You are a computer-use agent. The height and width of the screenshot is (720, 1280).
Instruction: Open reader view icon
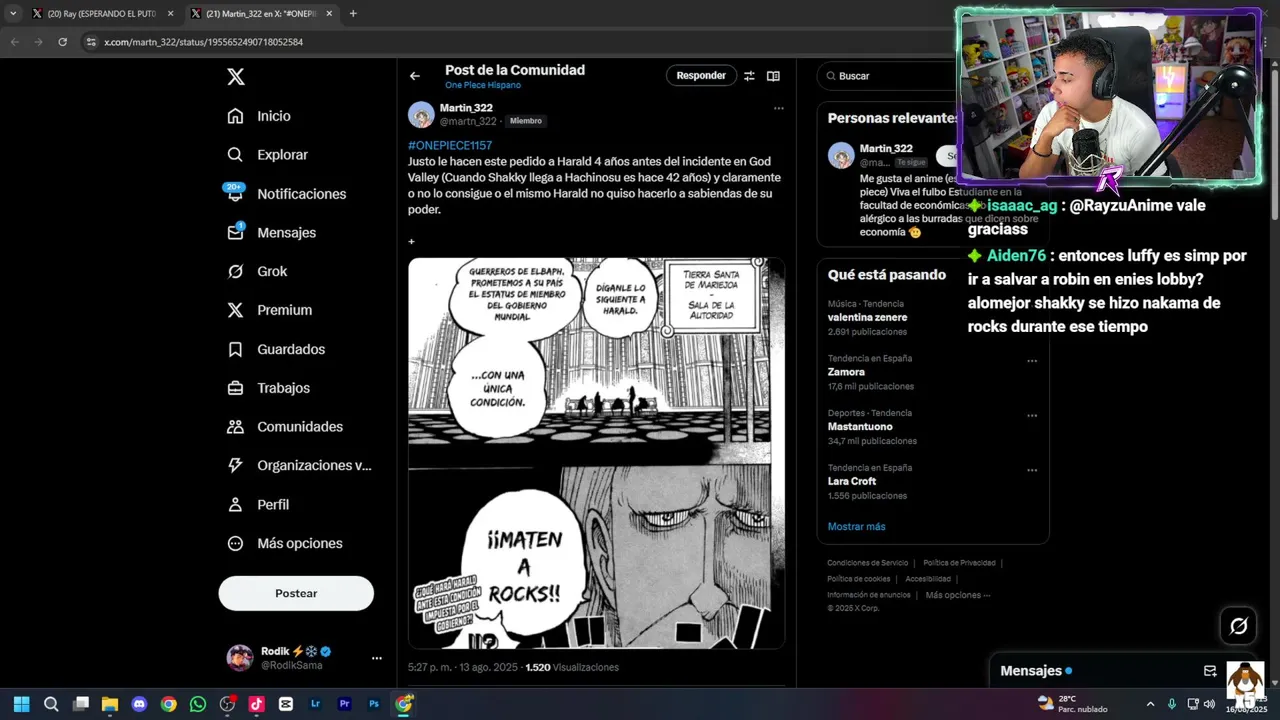[x=773, y=76]
